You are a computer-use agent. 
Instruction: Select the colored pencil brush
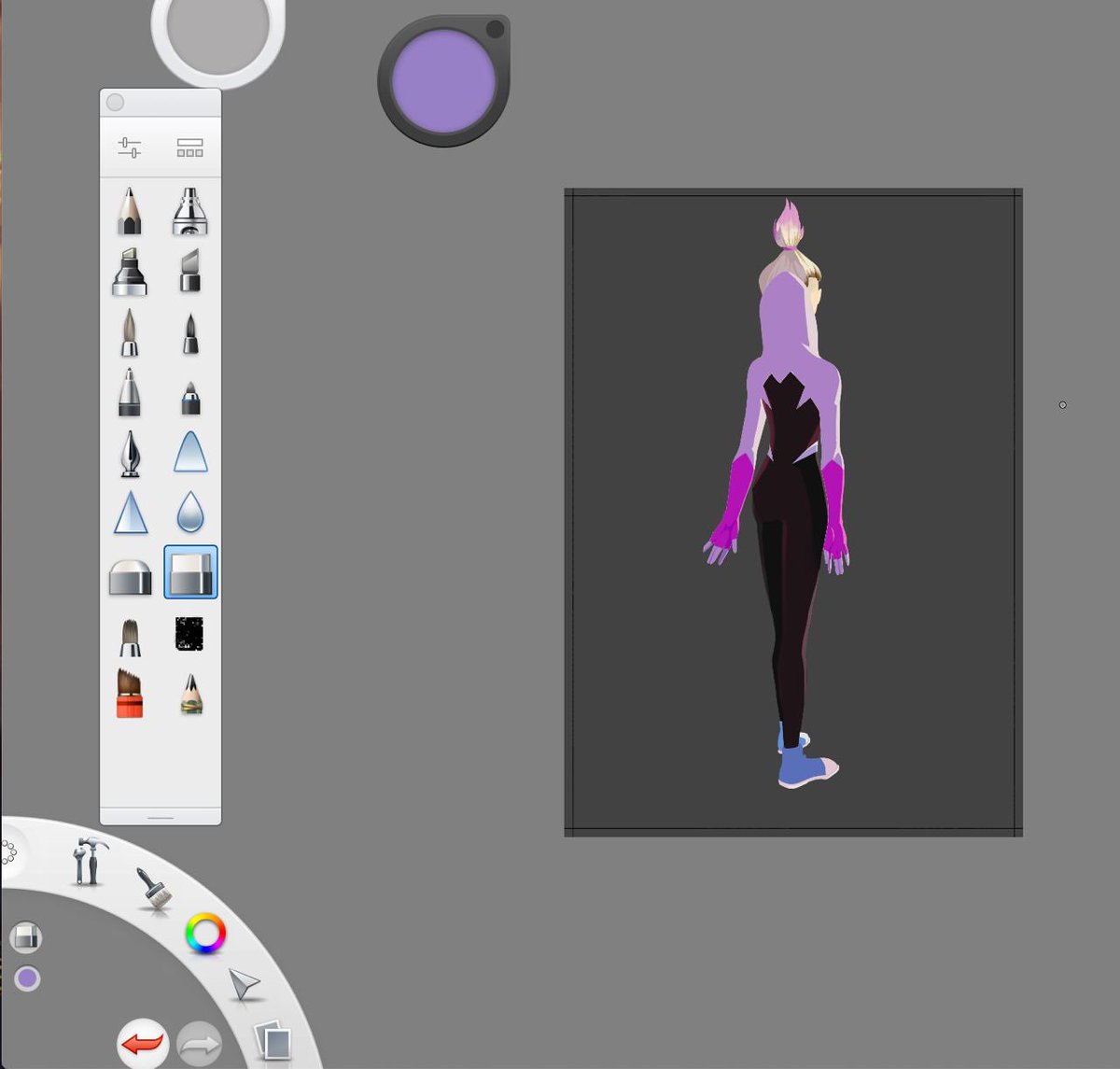191,695
